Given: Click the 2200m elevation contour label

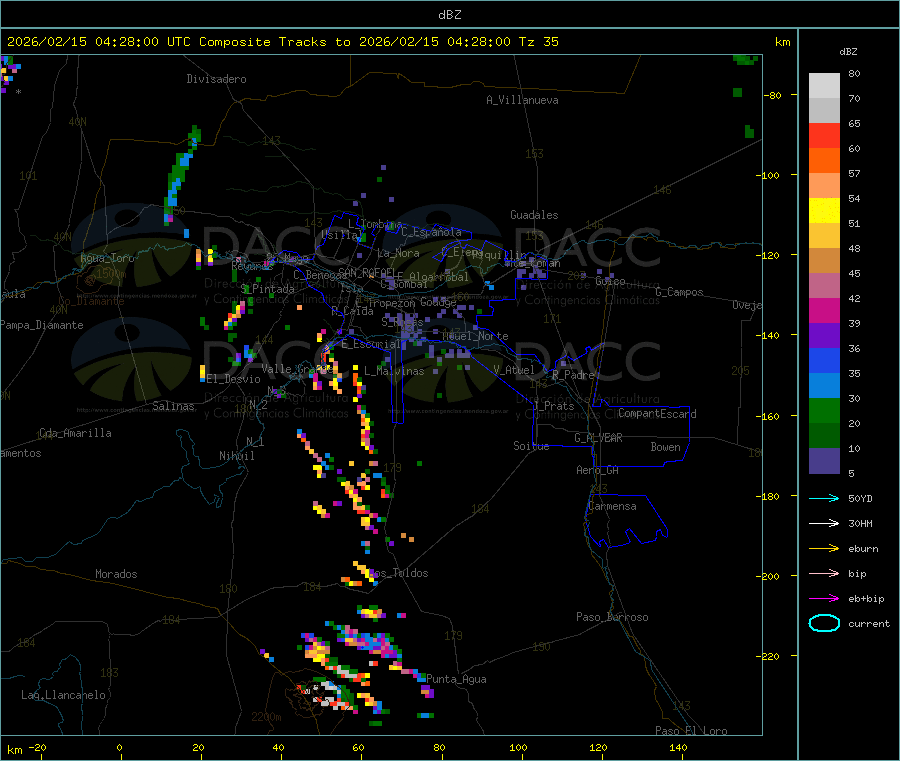Looking at the screenshot, I should click(x=266, y=717).
